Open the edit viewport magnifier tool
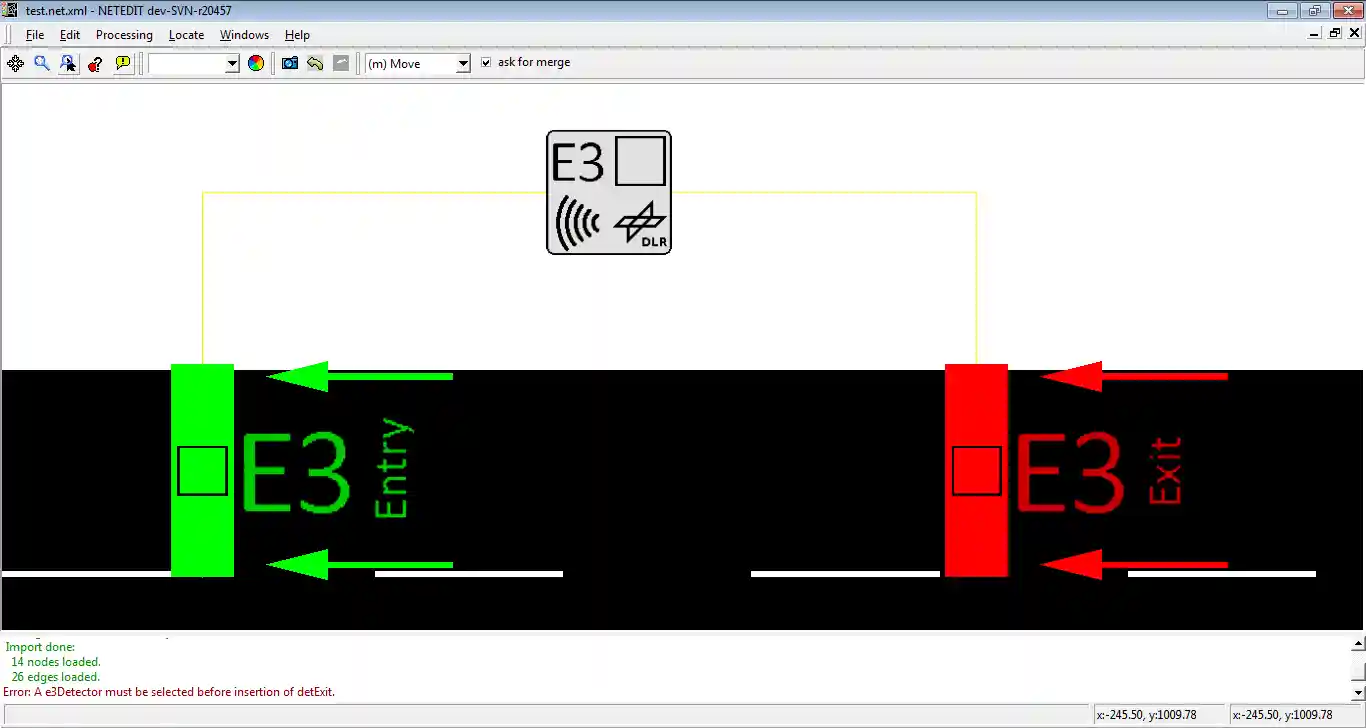1366x728 pixels. pyautogui.click(x=42, y=63)
